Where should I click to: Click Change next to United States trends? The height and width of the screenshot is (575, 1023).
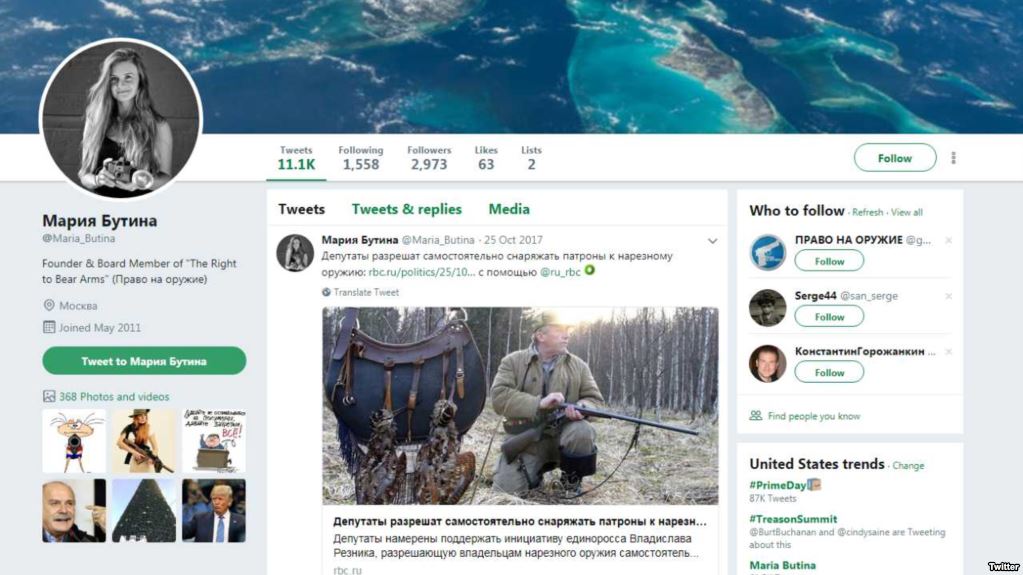click(x=908, y=466)
